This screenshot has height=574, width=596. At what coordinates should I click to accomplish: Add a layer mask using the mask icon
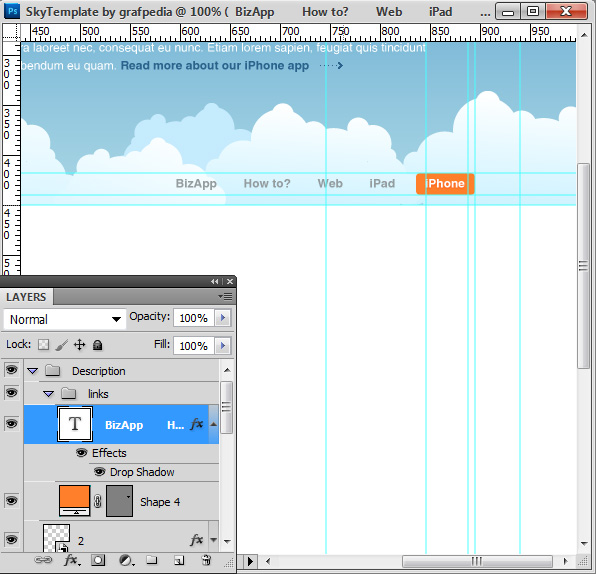click(98, 560)
